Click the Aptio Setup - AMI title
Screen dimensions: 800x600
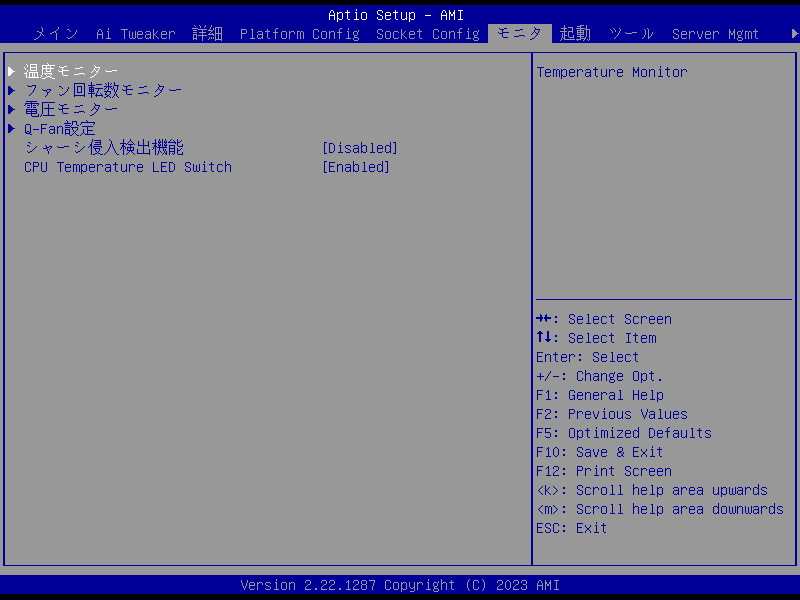(x=395, y=15)
